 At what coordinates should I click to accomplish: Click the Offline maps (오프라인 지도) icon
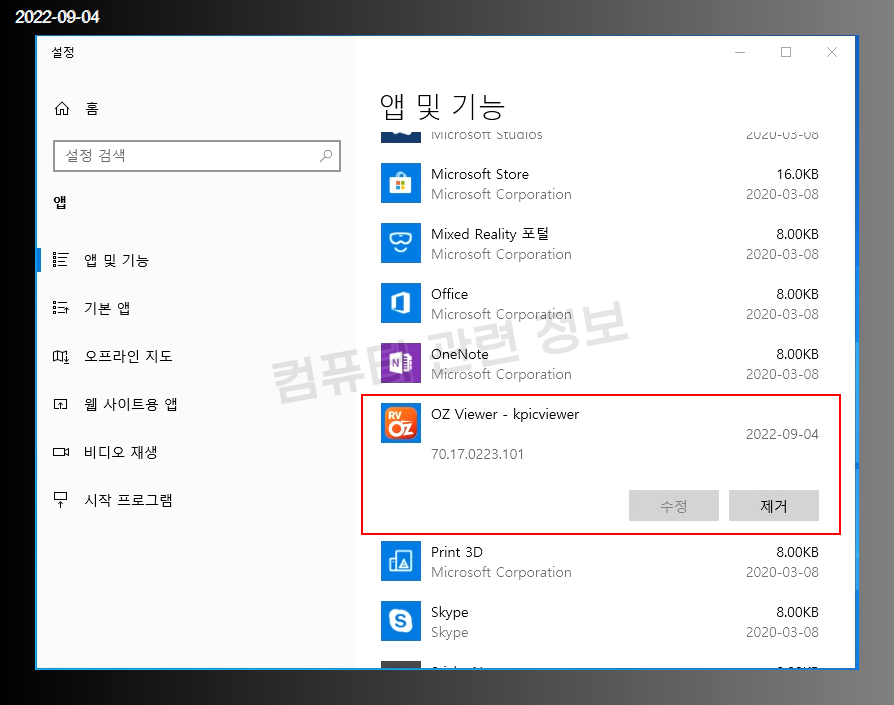coord(60,356)
